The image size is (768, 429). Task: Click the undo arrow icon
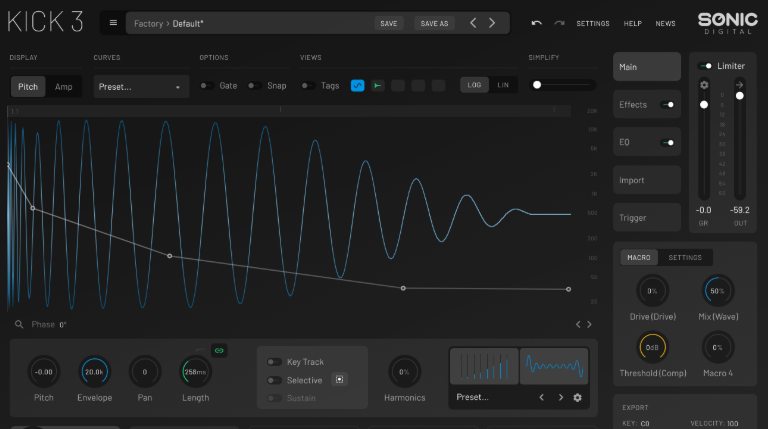tap(537, 23)
